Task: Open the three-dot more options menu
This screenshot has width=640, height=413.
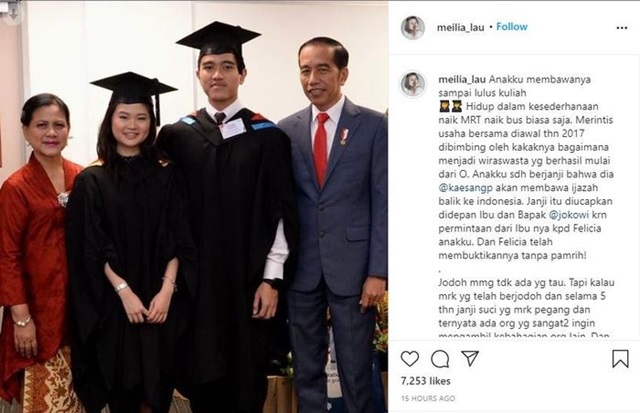Action: coord(621,28)
